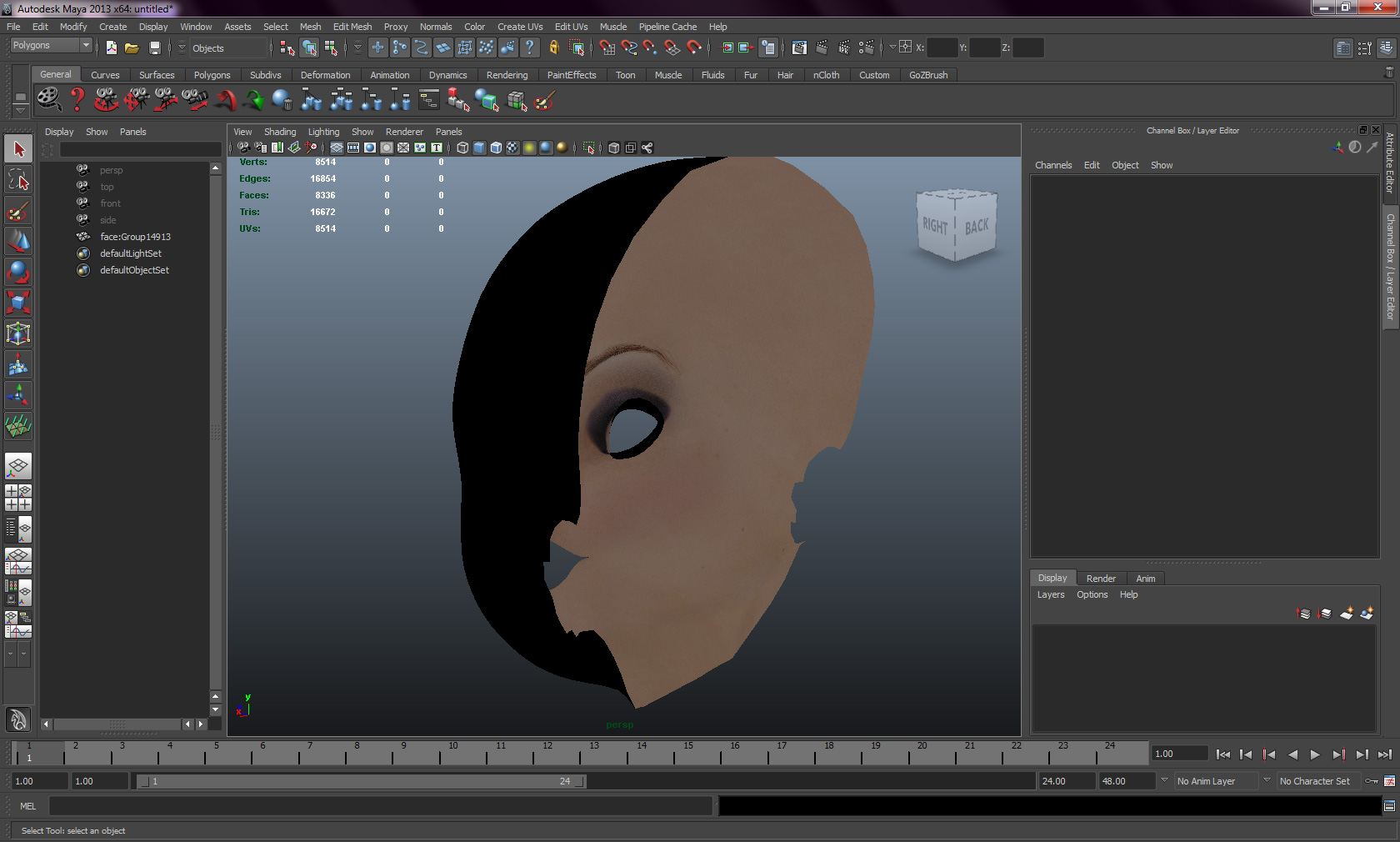This screenshot has width=1400, height=842.
Task: Click the IPR render clapperboard icon
Action: click(x=844, y=48)
